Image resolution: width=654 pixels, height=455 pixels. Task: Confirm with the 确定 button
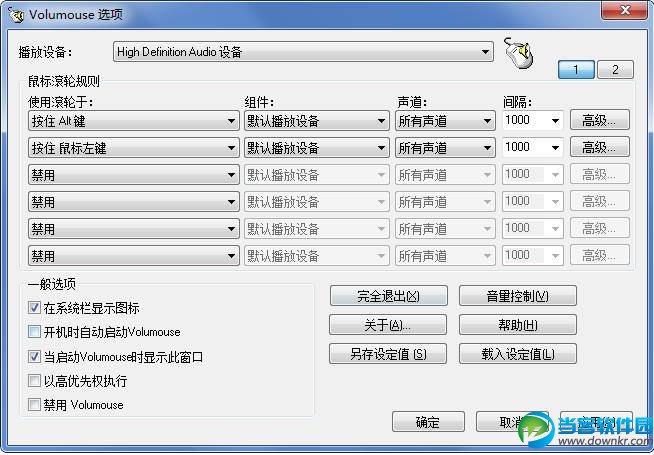(x=428, y=422)
